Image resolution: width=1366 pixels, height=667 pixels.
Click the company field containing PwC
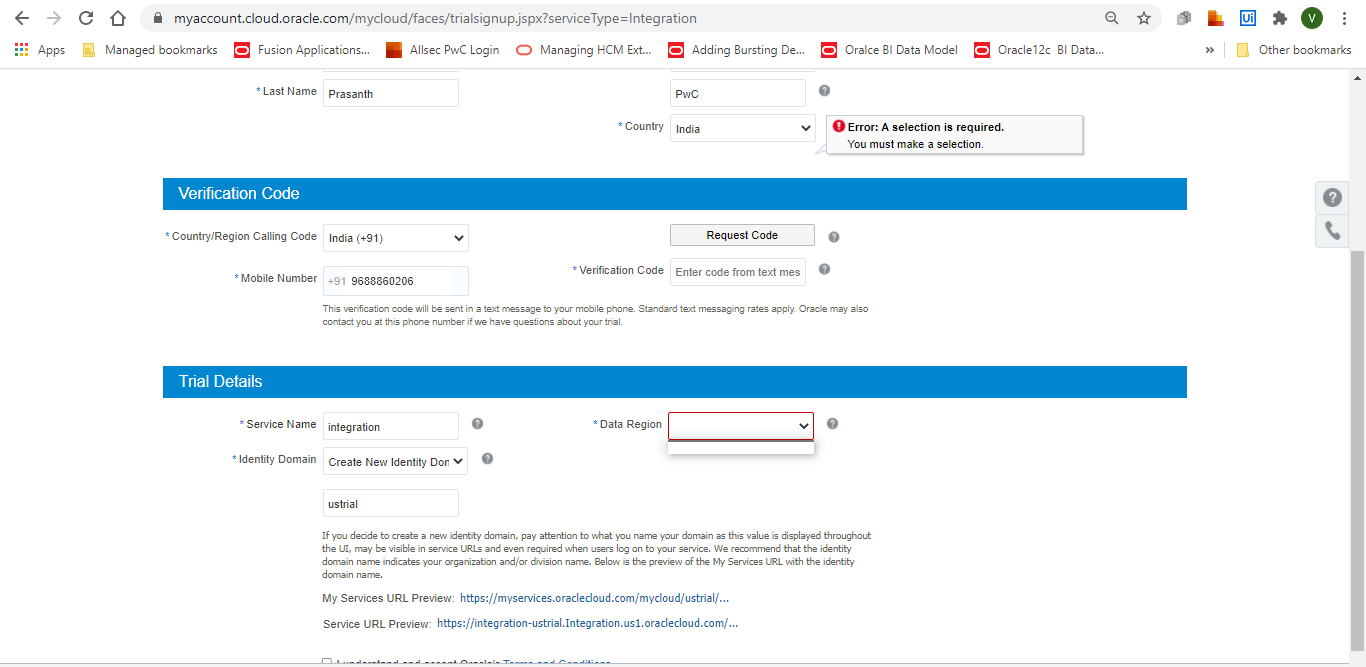pos(738,93)
